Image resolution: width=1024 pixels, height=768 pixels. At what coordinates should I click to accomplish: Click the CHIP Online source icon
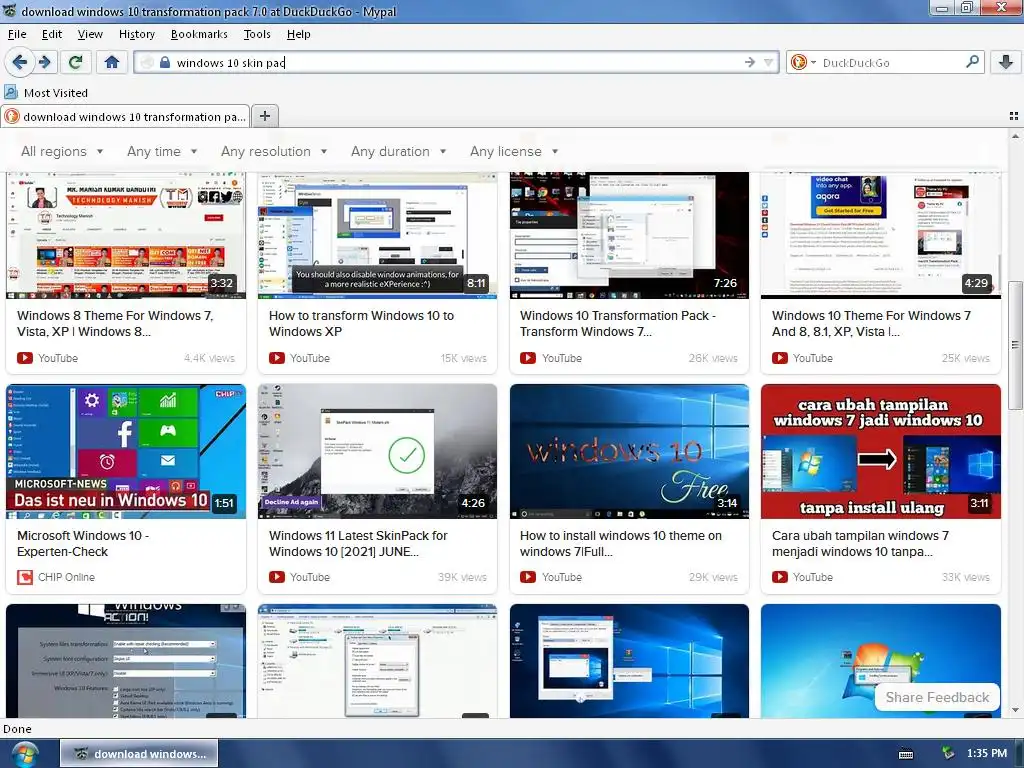coord(25,577)
